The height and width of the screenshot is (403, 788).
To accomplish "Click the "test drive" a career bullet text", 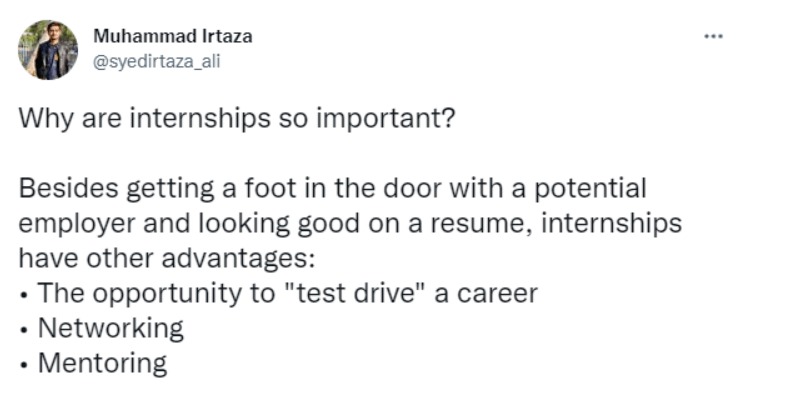I will [x=288, y=294].
